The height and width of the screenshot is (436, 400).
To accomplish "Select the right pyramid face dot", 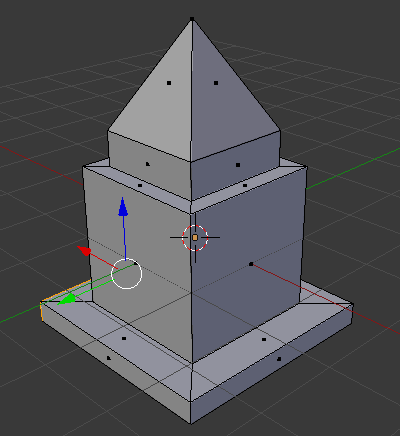I will [216, 83].
